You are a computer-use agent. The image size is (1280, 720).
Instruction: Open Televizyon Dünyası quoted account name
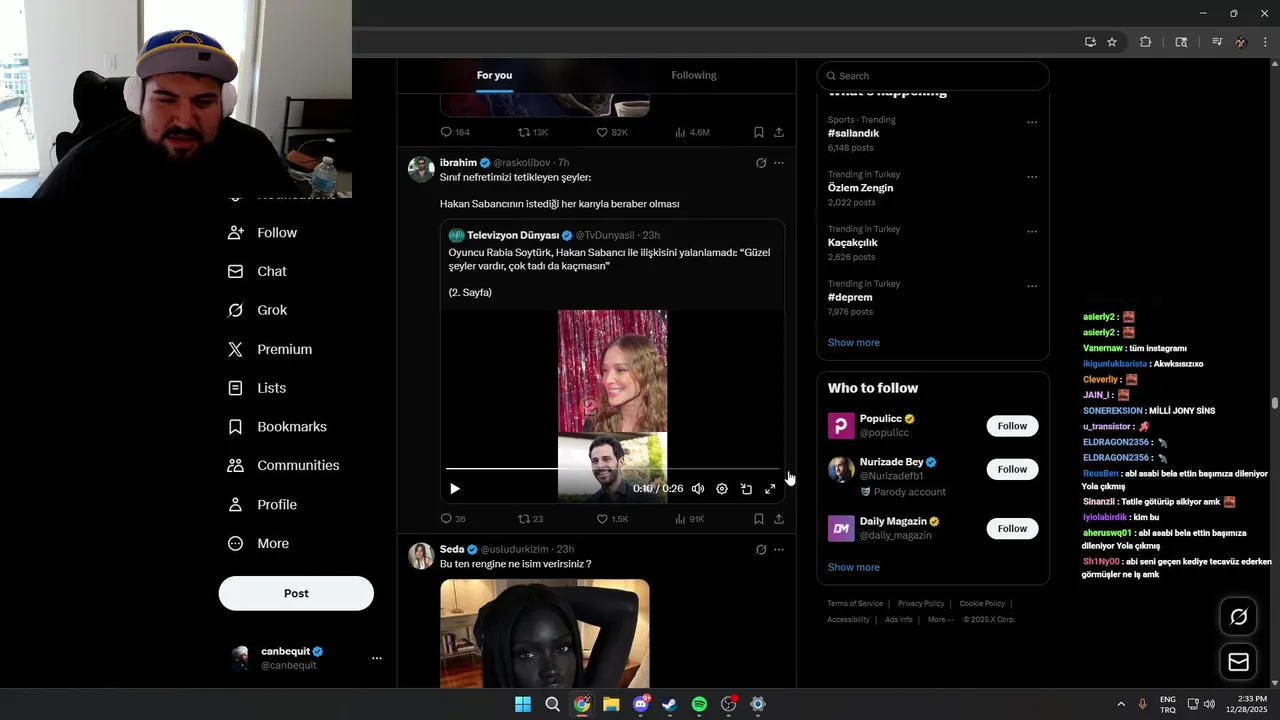point(515,236)
